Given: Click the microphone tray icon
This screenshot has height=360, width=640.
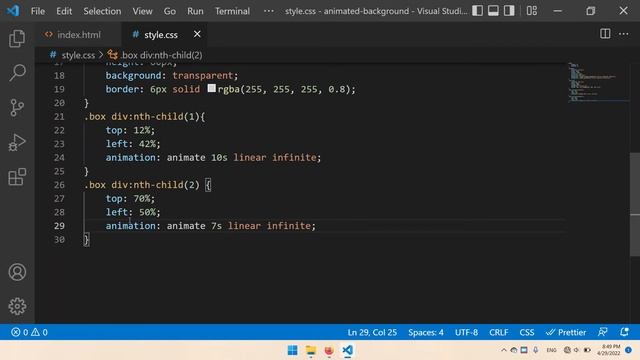Looking at the screenshot, I should 536,350.
